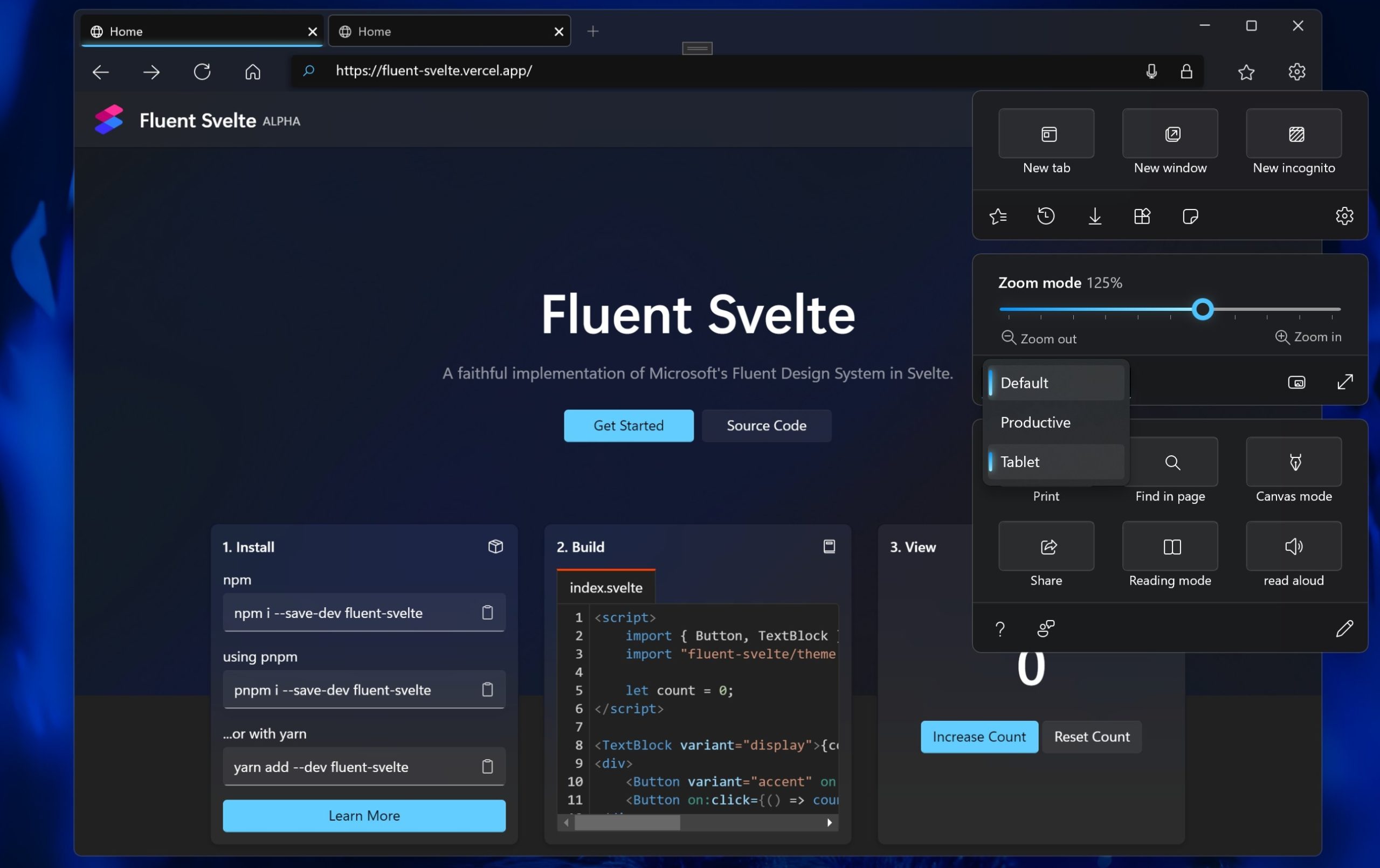Open browser settings gear in toolbar

[1297, 72]
